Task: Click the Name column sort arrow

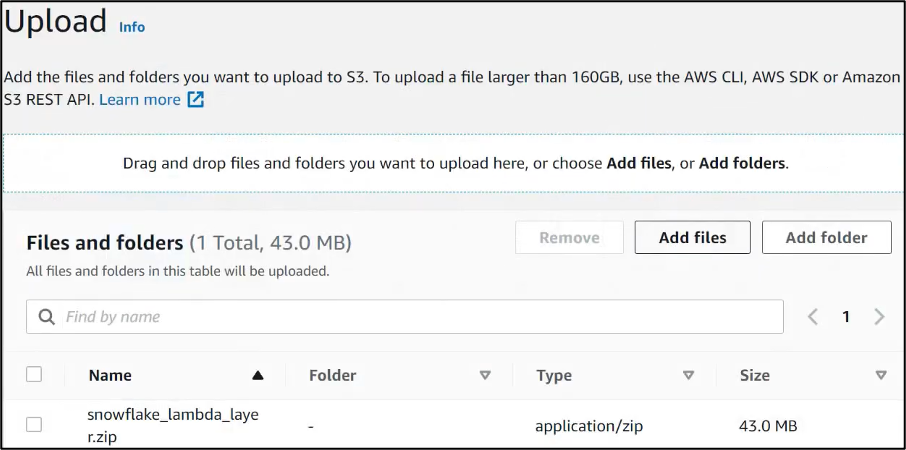Action: (258, 376)
